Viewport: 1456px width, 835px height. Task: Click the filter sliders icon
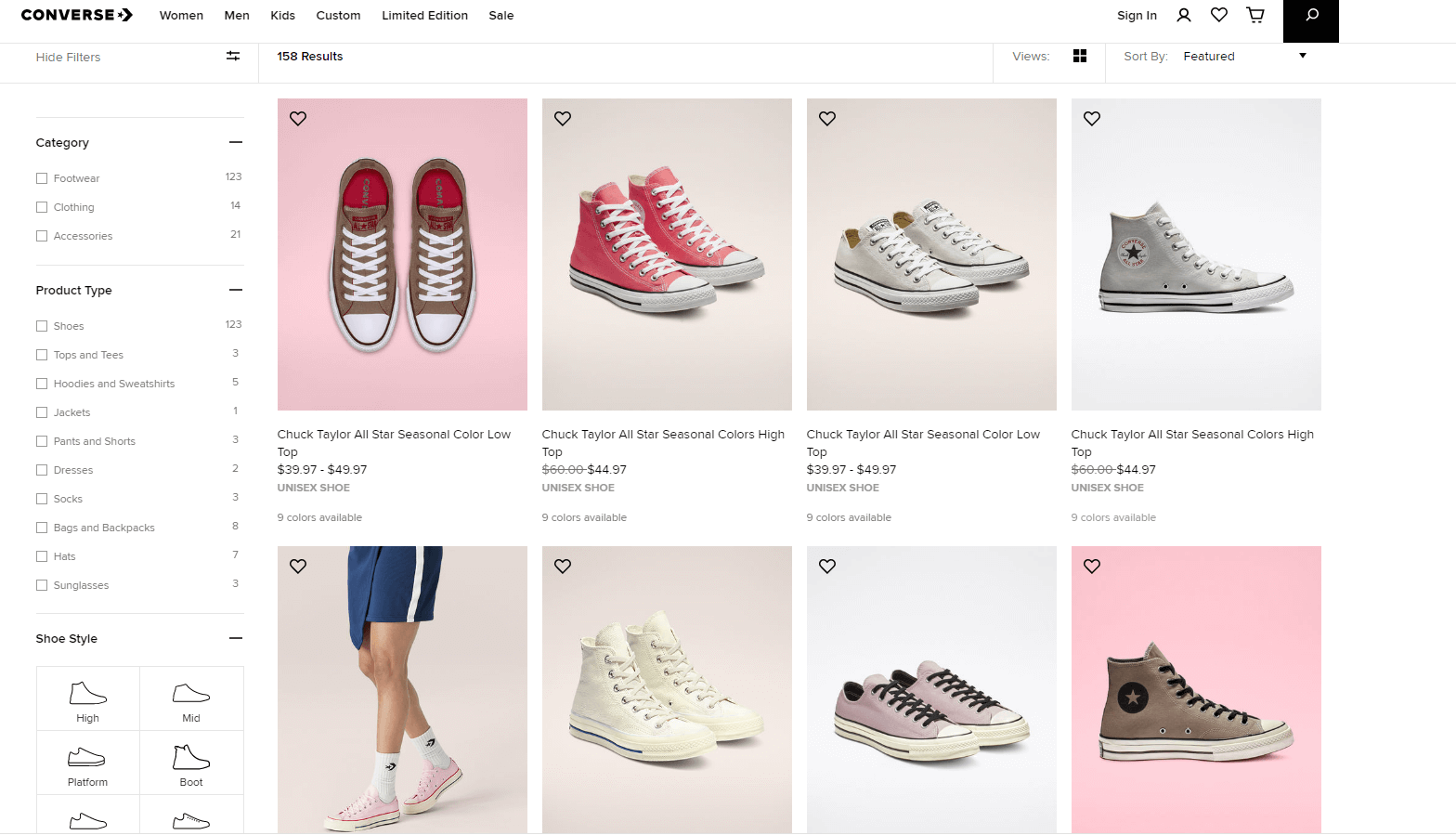tap(233, 57)
